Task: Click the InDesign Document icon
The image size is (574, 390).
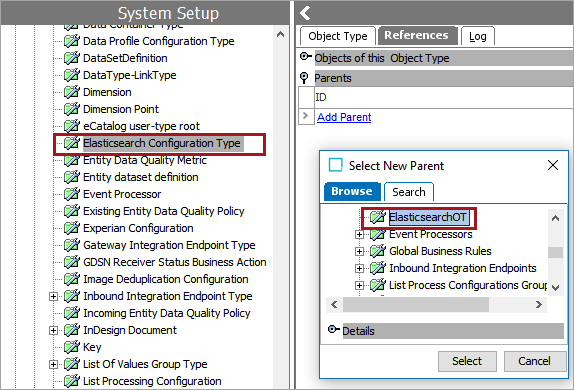Action: tap(71, 330)
